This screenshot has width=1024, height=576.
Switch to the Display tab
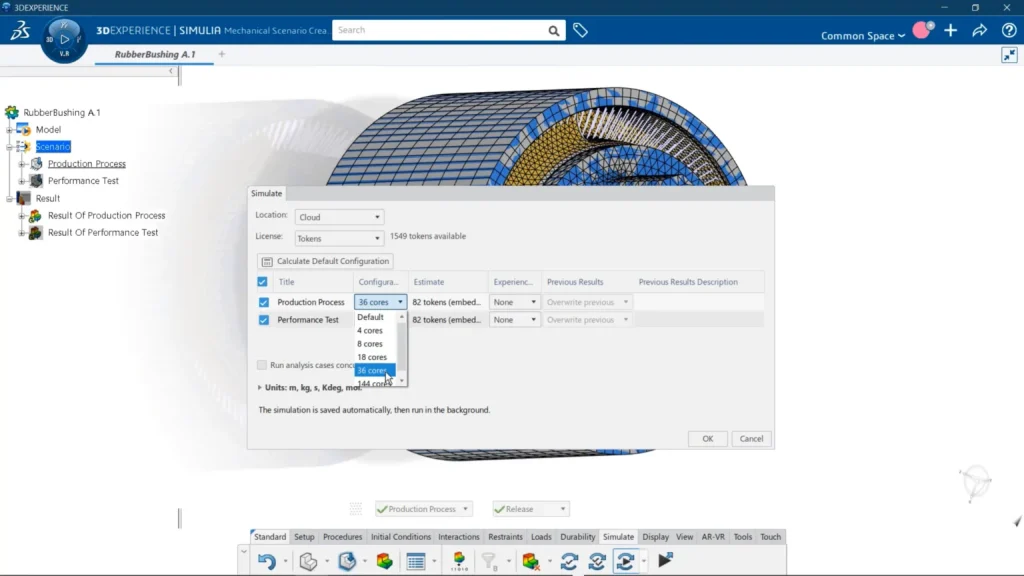pos(655,537)
